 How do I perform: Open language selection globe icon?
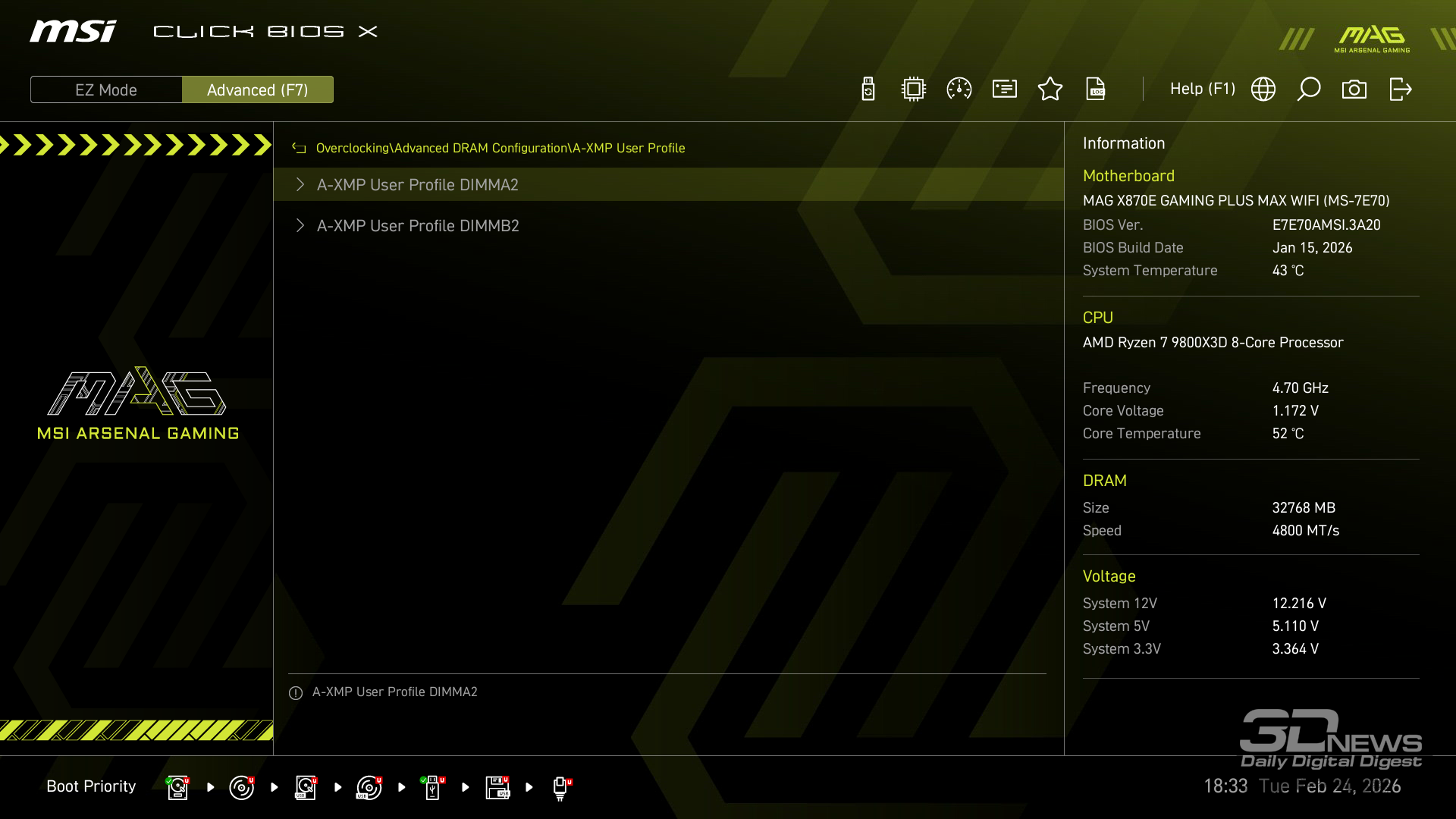(1263, 89)
